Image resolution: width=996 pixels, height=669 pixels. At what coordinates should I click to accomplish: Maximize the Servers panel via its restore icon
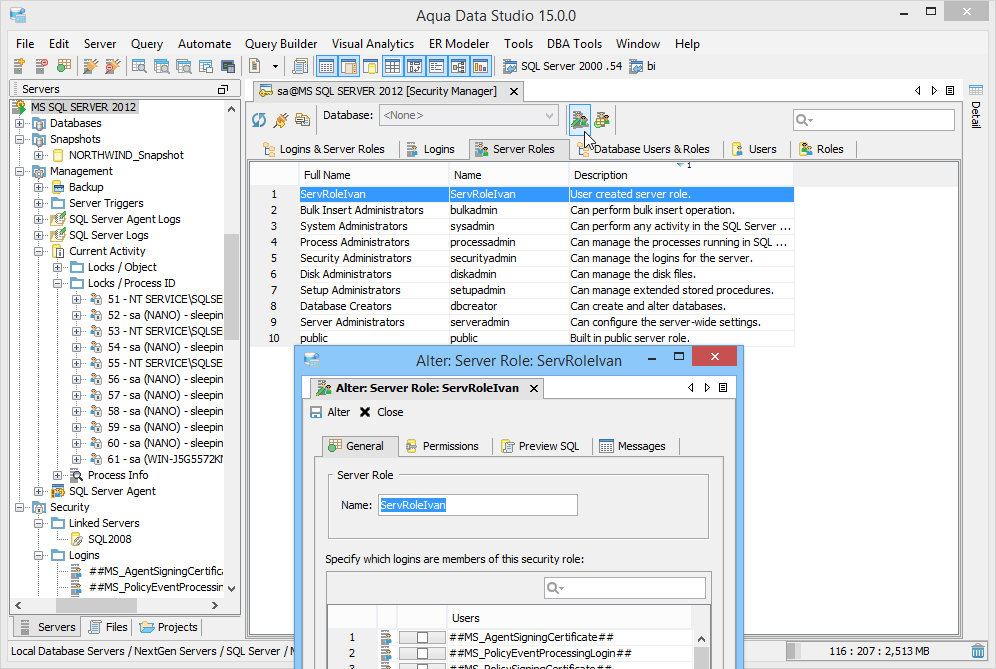[223, 90]
